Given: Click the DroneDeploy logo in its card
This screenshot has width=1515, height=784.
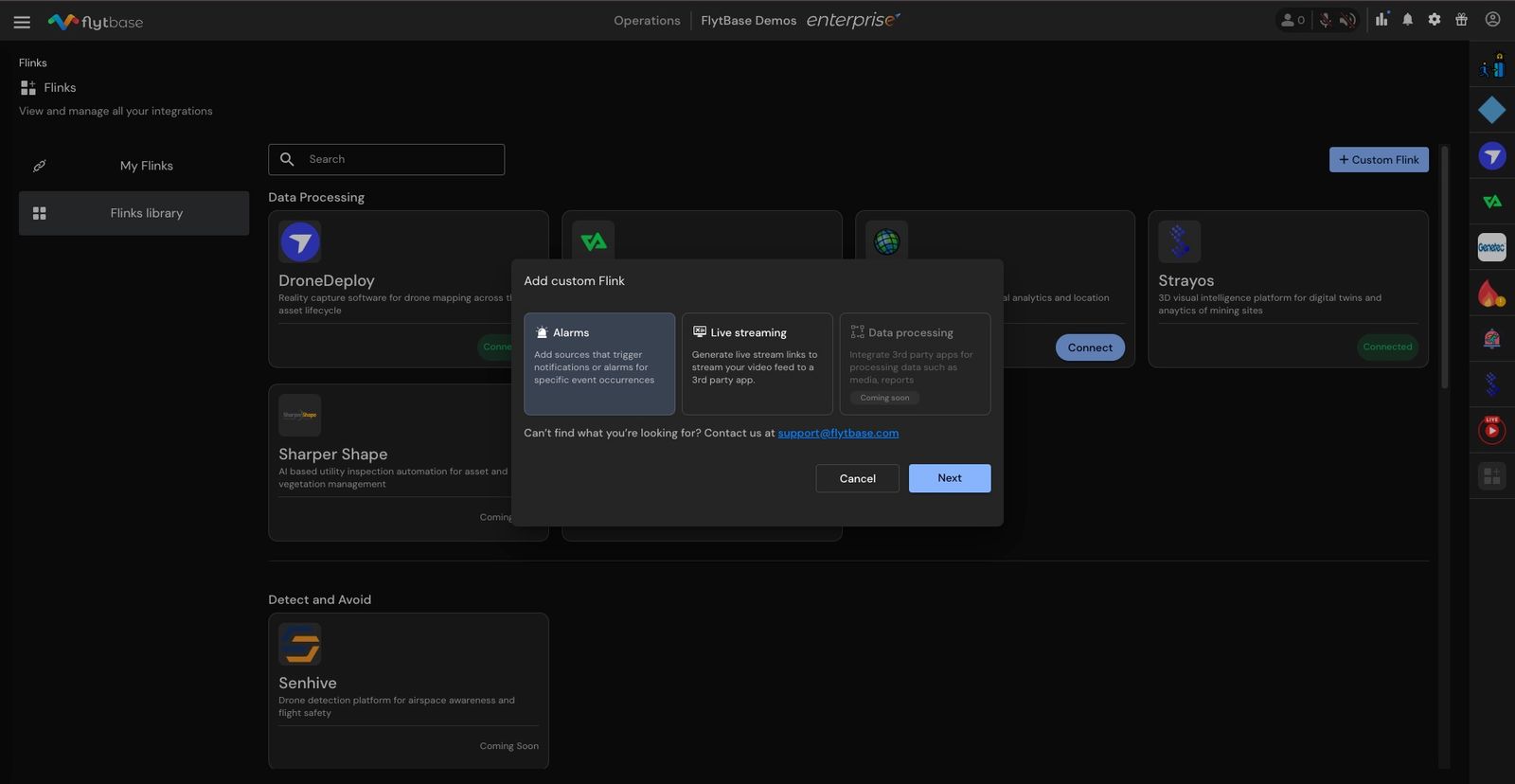Looking at the screenshot, I should (x=300, y=242).
